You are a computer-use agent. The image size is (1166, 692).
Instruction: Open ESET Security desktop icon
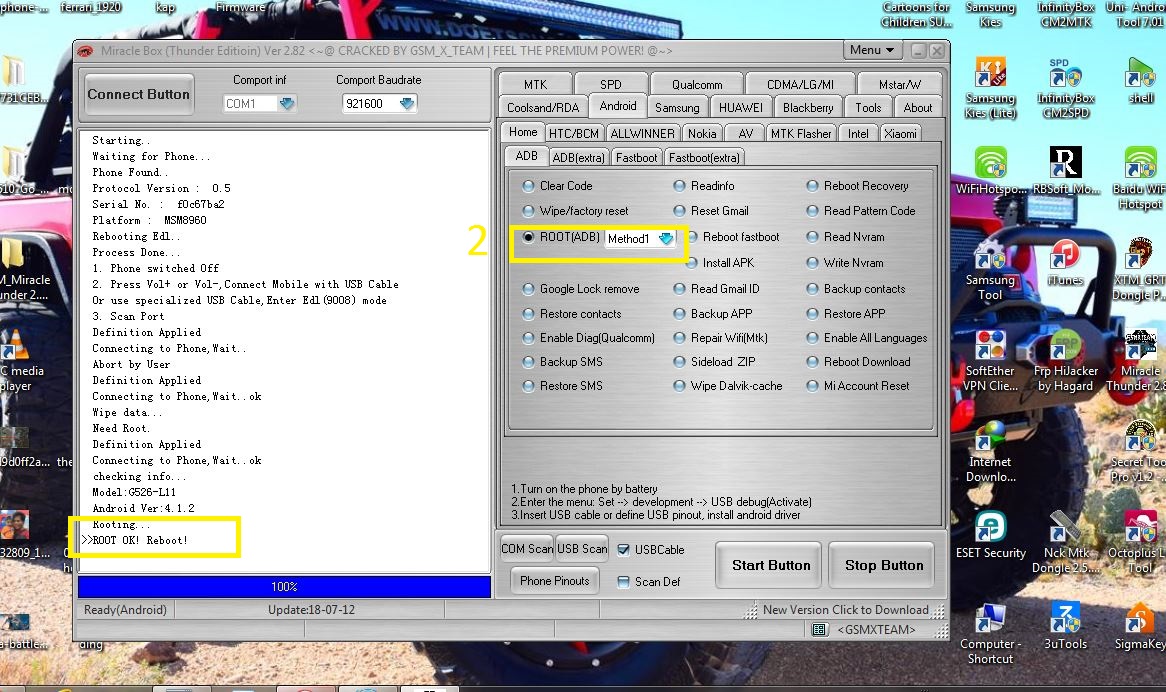(x=991, y=535)
